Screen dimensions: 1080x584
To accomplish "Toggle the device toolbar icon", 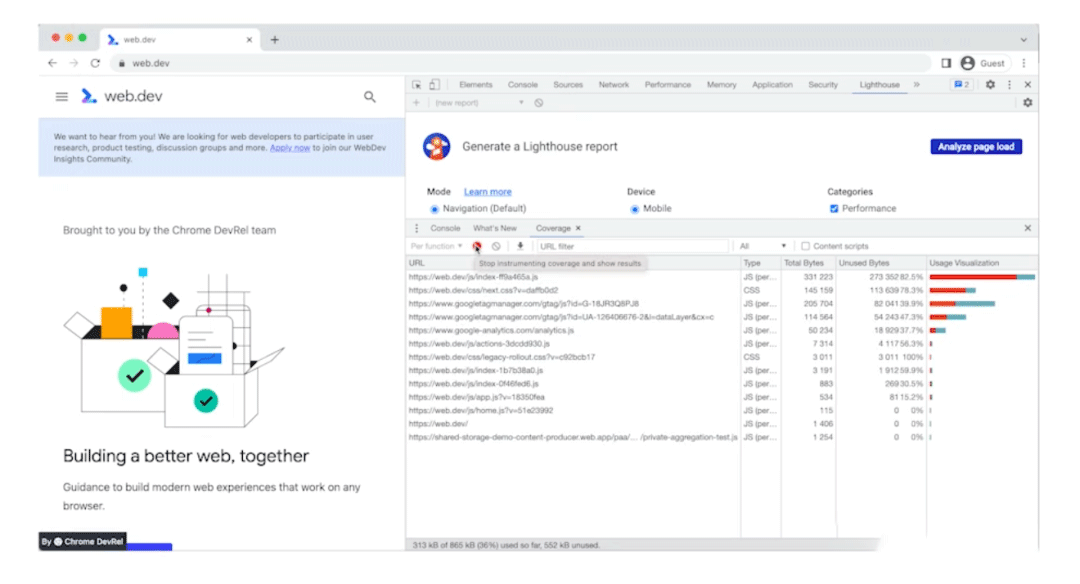I will tap(435, 85).
